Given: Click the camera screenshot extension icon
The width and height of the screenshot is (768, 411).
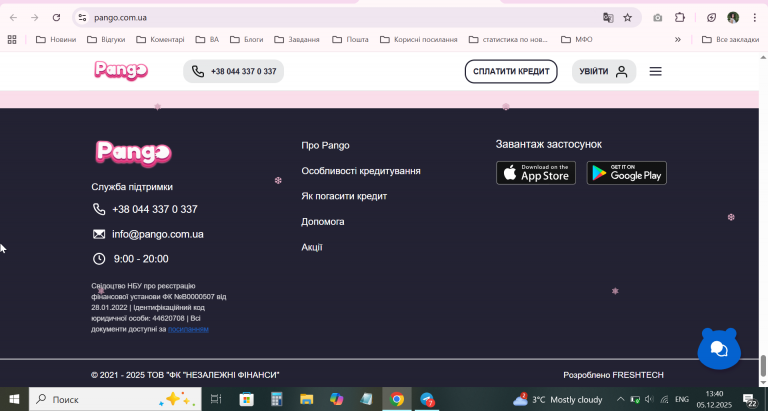Looking at the screenshot, I should pyautogui.click(x=657, y=18).
